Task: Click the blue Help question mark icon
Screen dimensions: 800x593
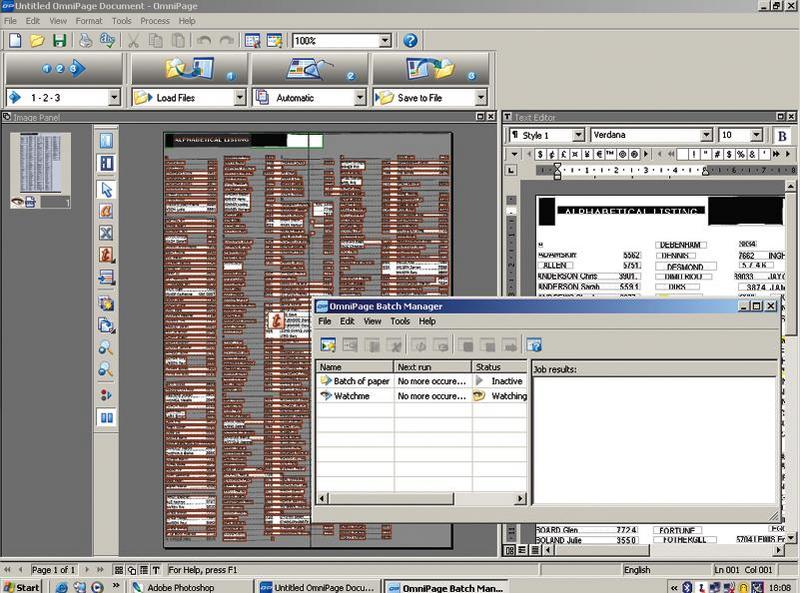Action: (x=410, y=40)
